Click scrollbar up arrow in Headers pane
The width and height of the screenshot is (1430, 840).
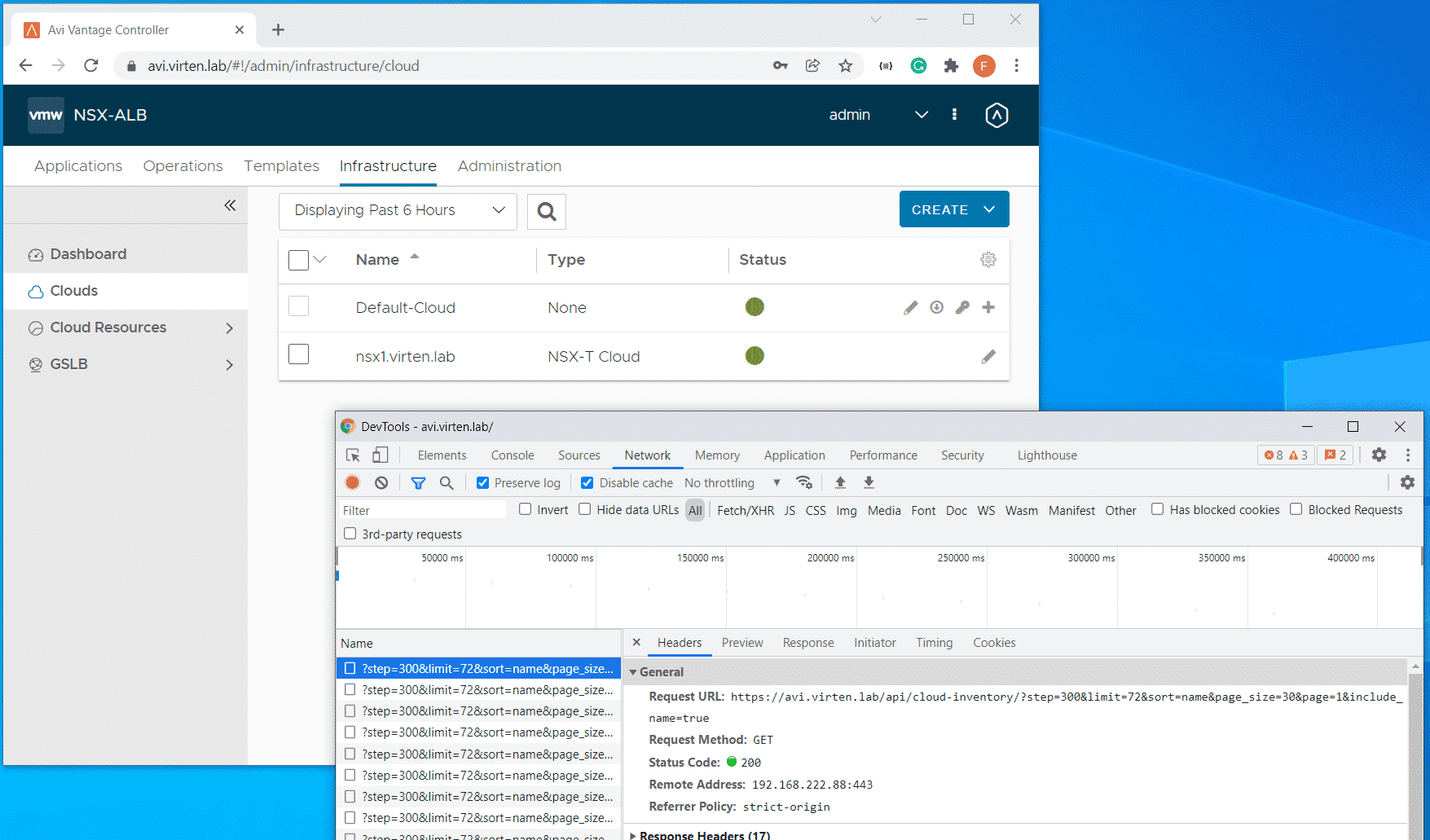pyautogui.click(x=1415, y=666)
